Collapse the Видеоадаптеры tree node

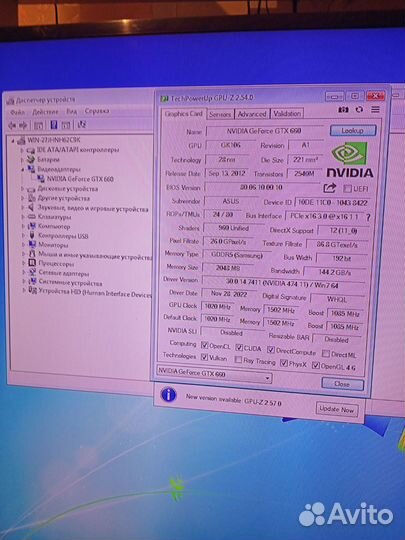(22, 169)
